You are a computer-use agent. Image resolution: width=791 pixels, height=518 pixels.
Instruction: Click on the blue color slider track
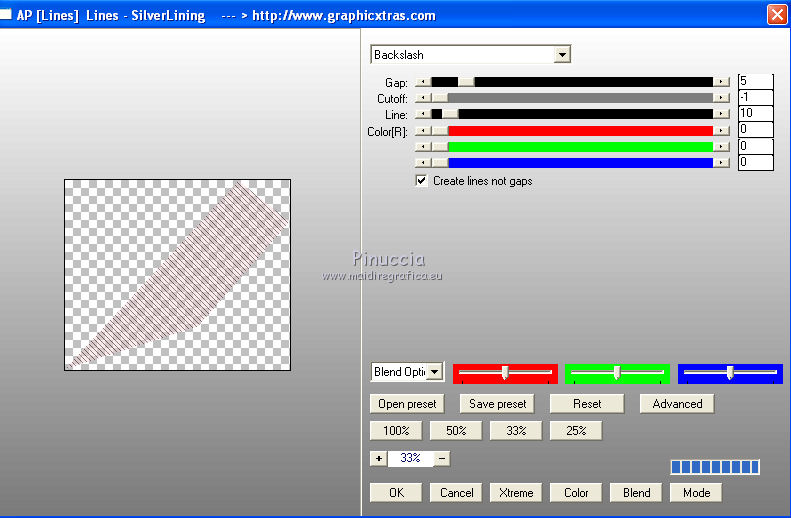click(x=572, y=163)
